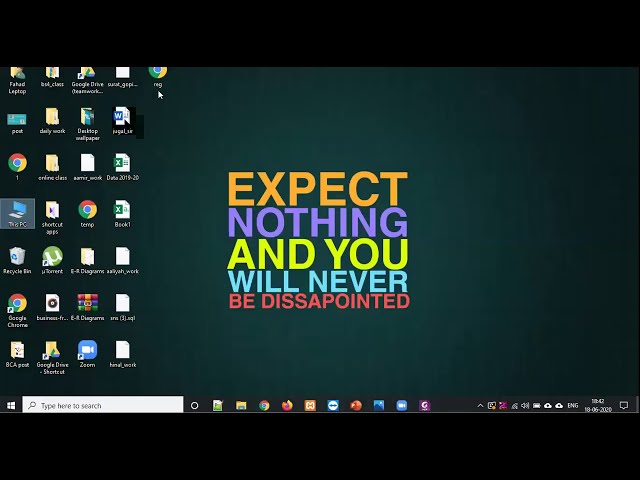640x480 pixels.
Task: Open File Explorer from the taskbar
Action: (x=241, y=405)
